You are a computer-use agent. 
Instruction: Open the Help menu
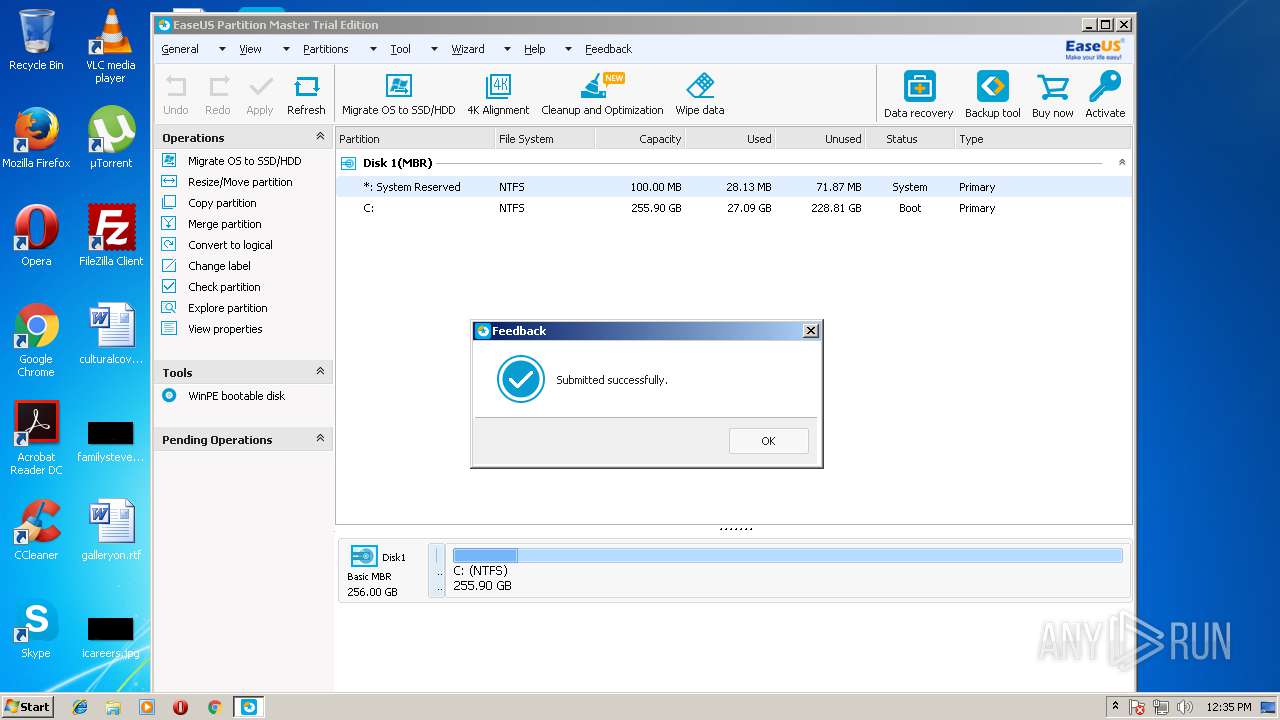click(x=535, y=49)
